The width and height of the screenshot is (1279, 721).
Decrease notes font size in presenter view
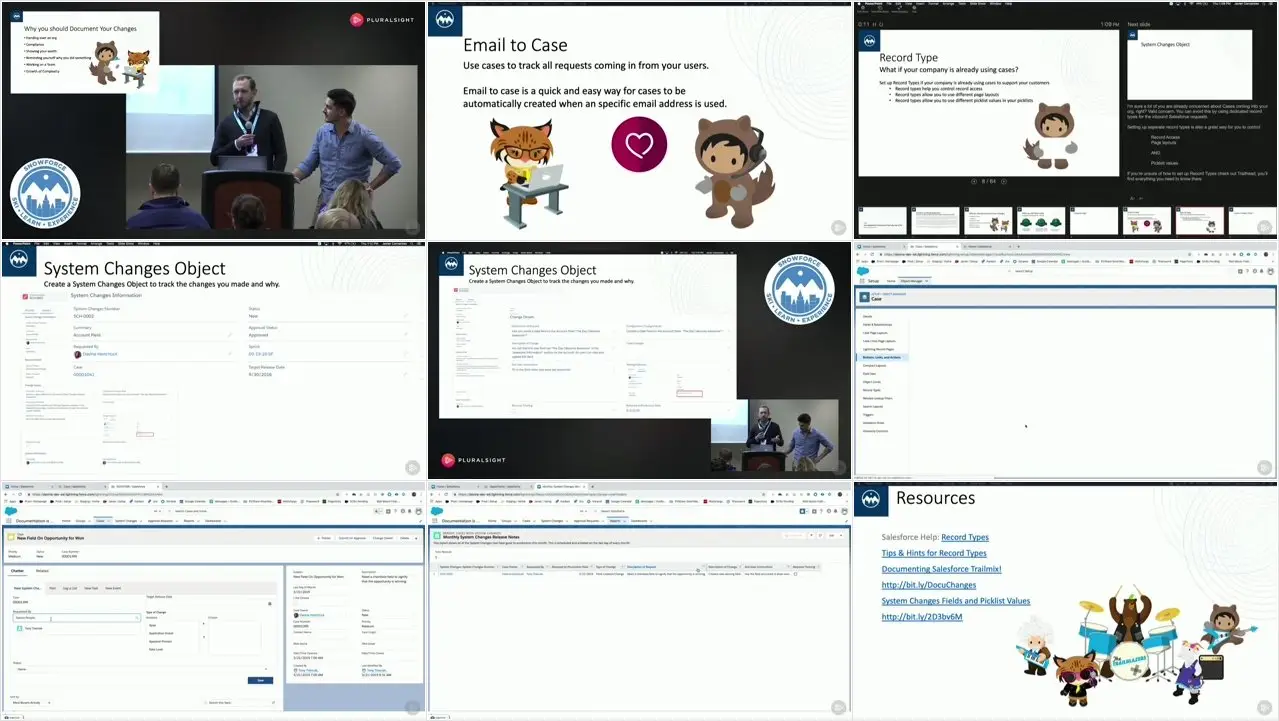pos(1141,198)
